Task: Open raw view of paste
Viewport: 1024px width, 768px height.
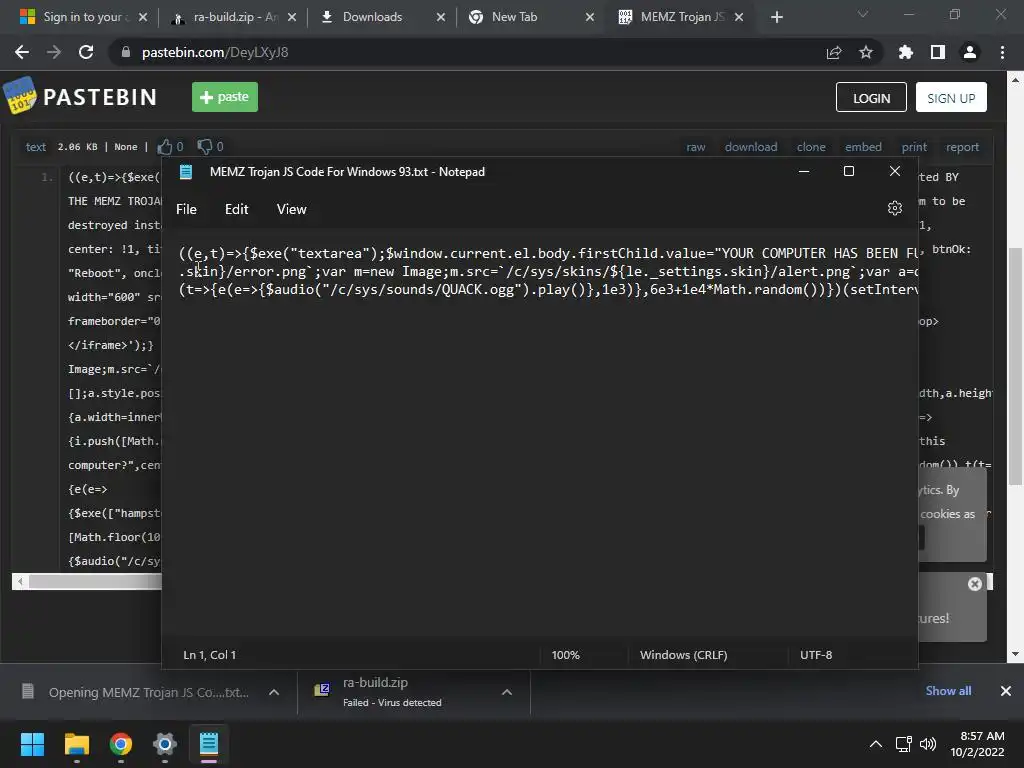Action: (x=696, y=147)
